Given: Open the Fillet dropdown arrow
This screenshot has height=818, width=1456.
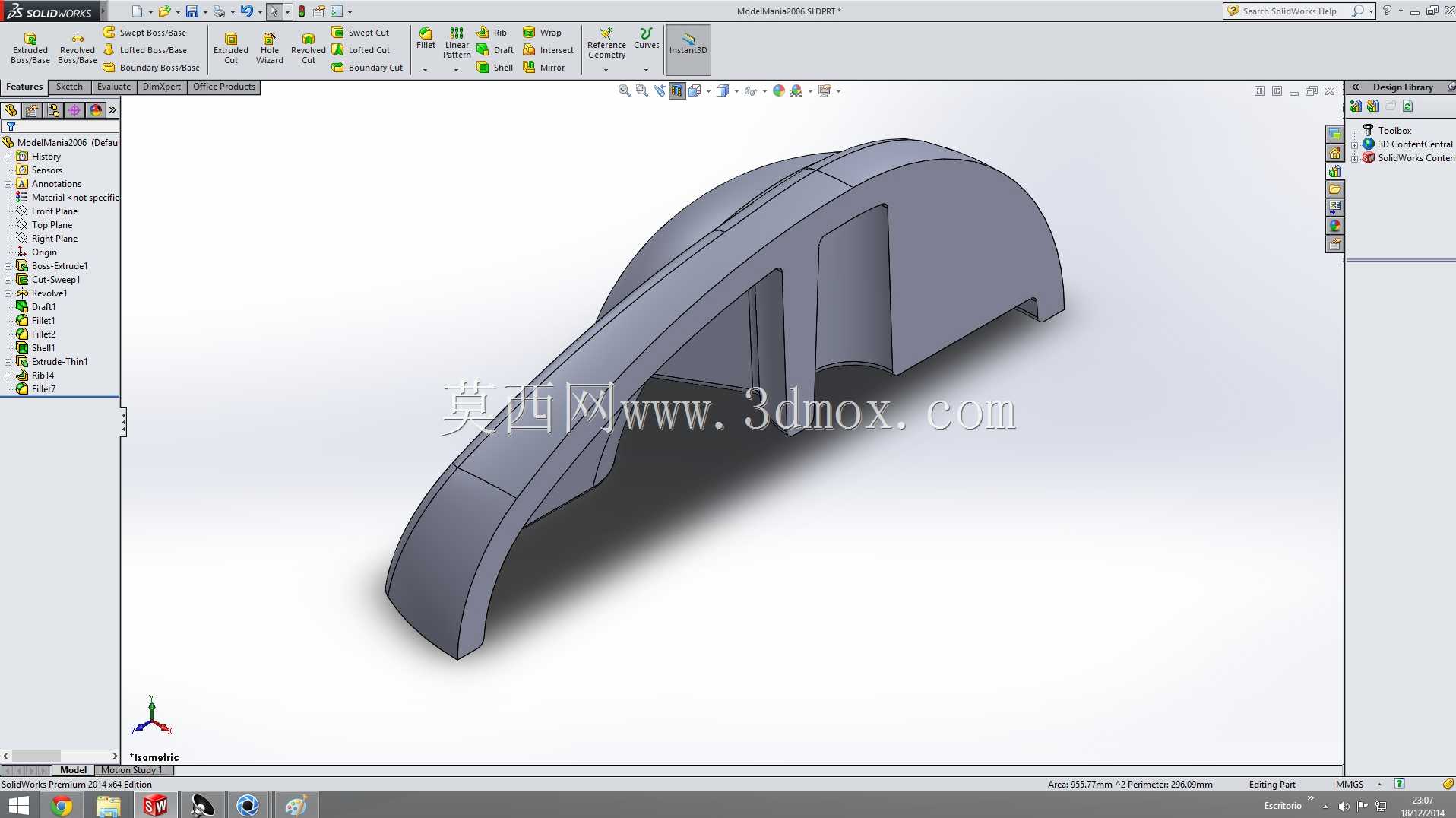Looking at the screenshot, I should [x=426, y=70].
